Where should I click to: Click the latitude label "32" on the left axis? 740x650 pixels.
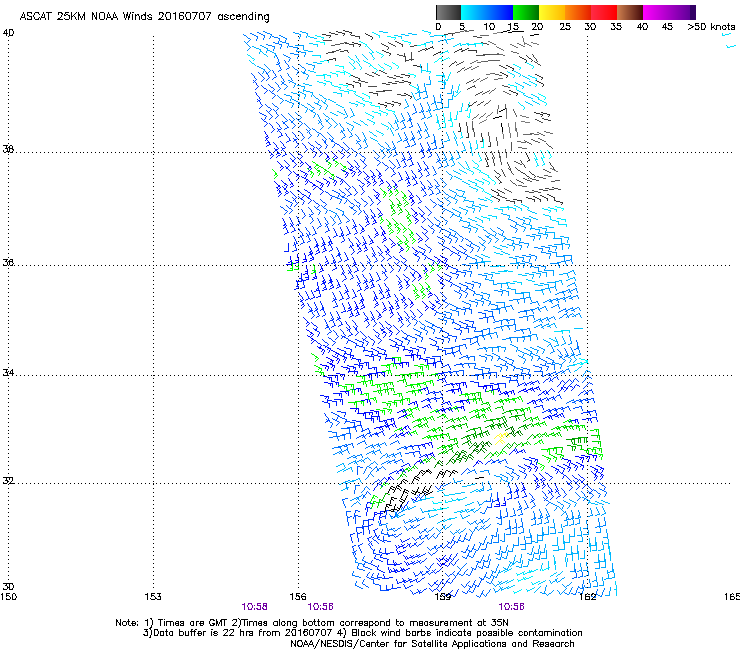tap(8, 481)
